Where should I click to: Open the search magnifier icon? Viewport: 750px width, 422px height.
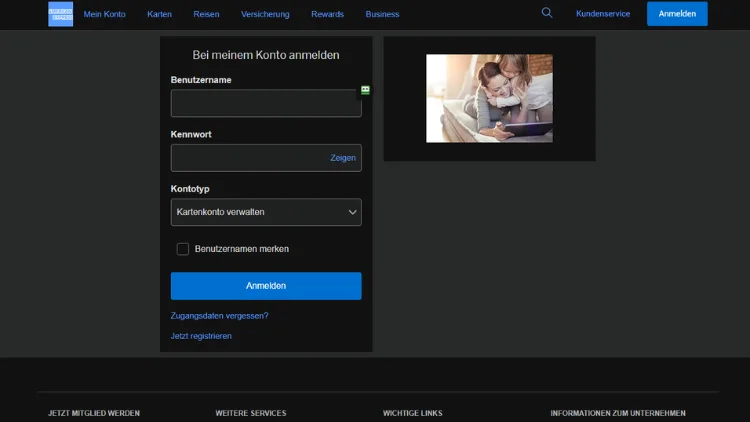coord(547,13)
